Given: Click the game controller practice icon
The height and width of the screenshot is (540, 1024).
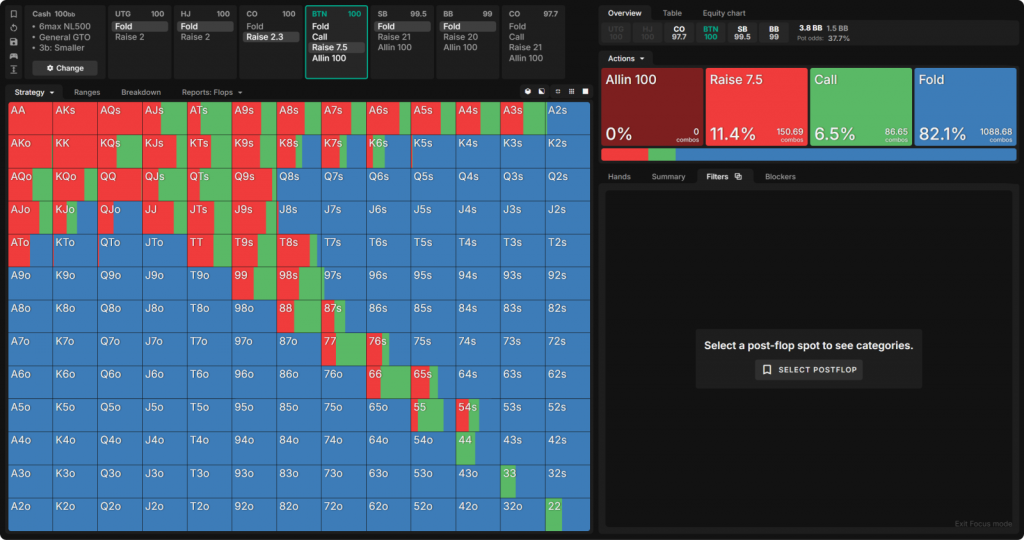Looking at the screenshot, I should click(13, 55).
